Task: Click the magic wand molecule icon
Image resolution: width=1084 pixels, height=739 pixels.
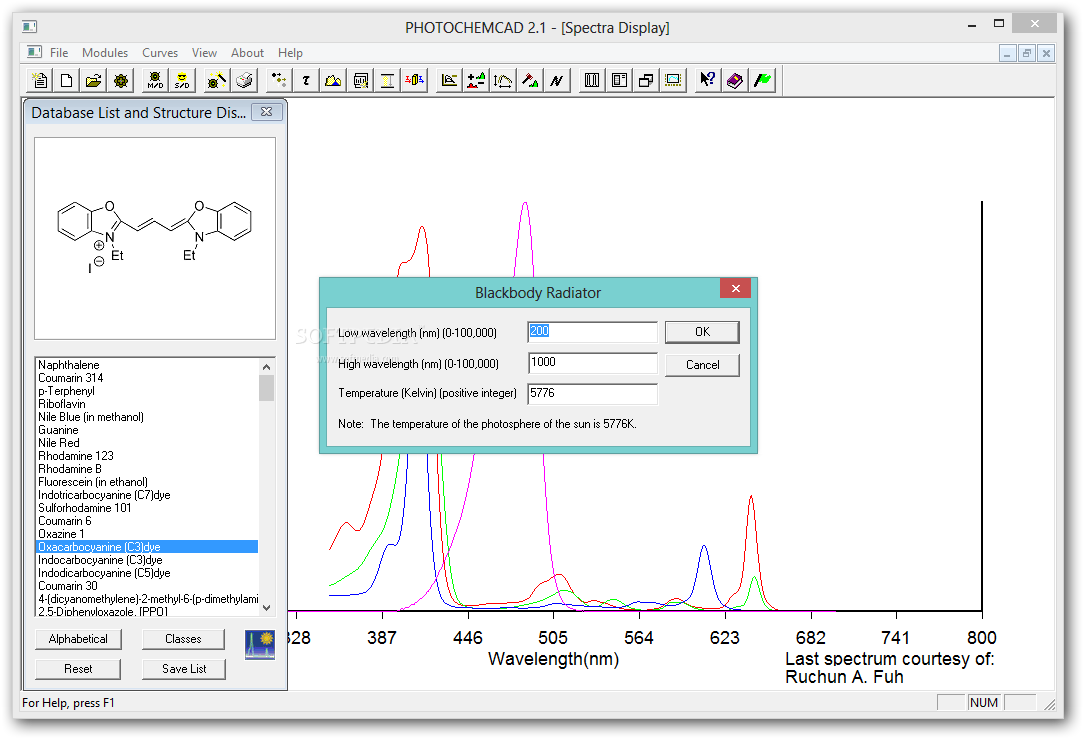Action: [216, 80]
